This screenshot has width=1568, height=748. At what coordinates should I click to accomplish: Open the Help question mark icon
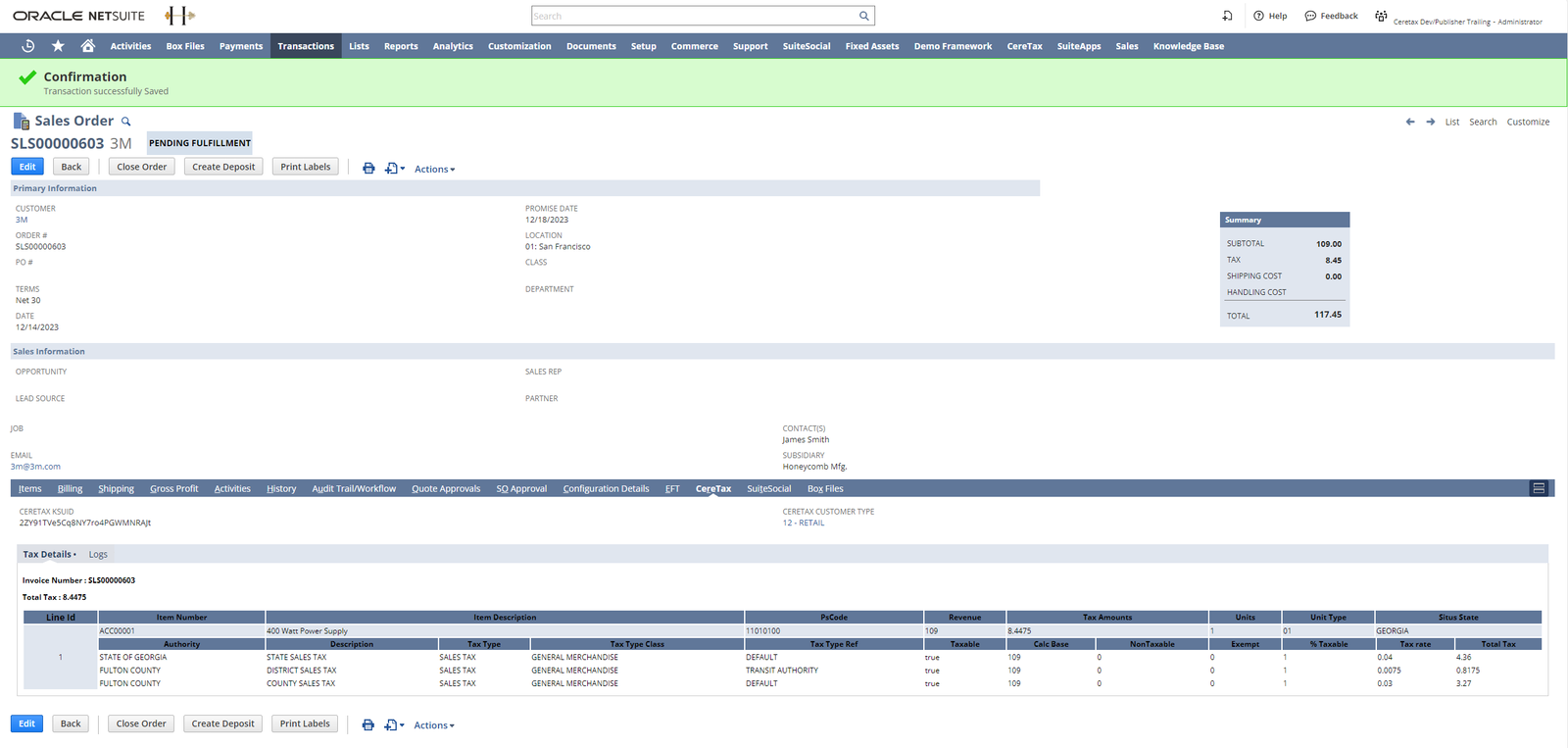coord(1259,16)
